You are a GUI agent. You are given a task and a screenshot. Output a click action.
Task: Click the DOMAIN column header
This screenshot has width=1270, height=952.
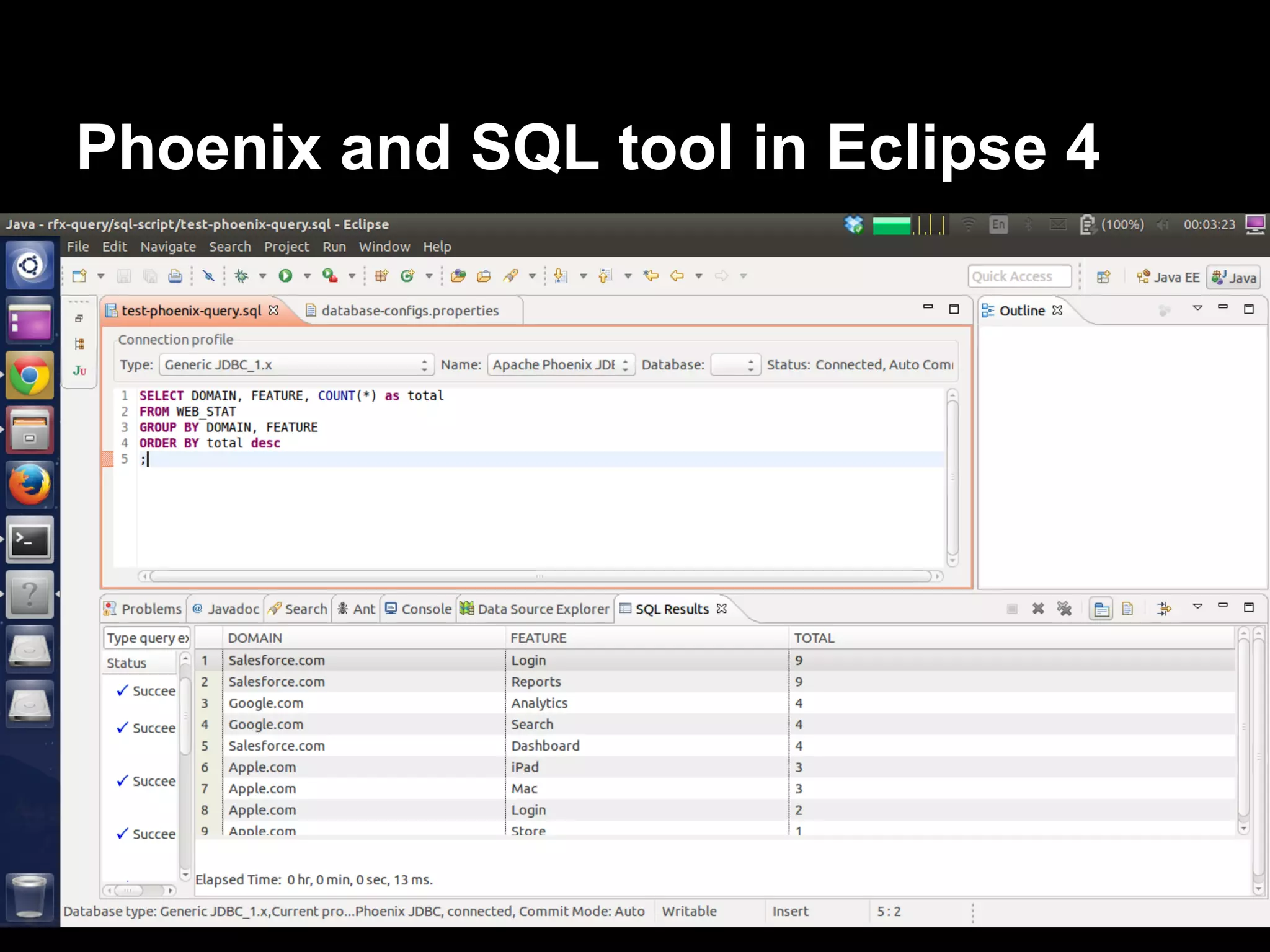pyautogui.click(x=364, y=638)
